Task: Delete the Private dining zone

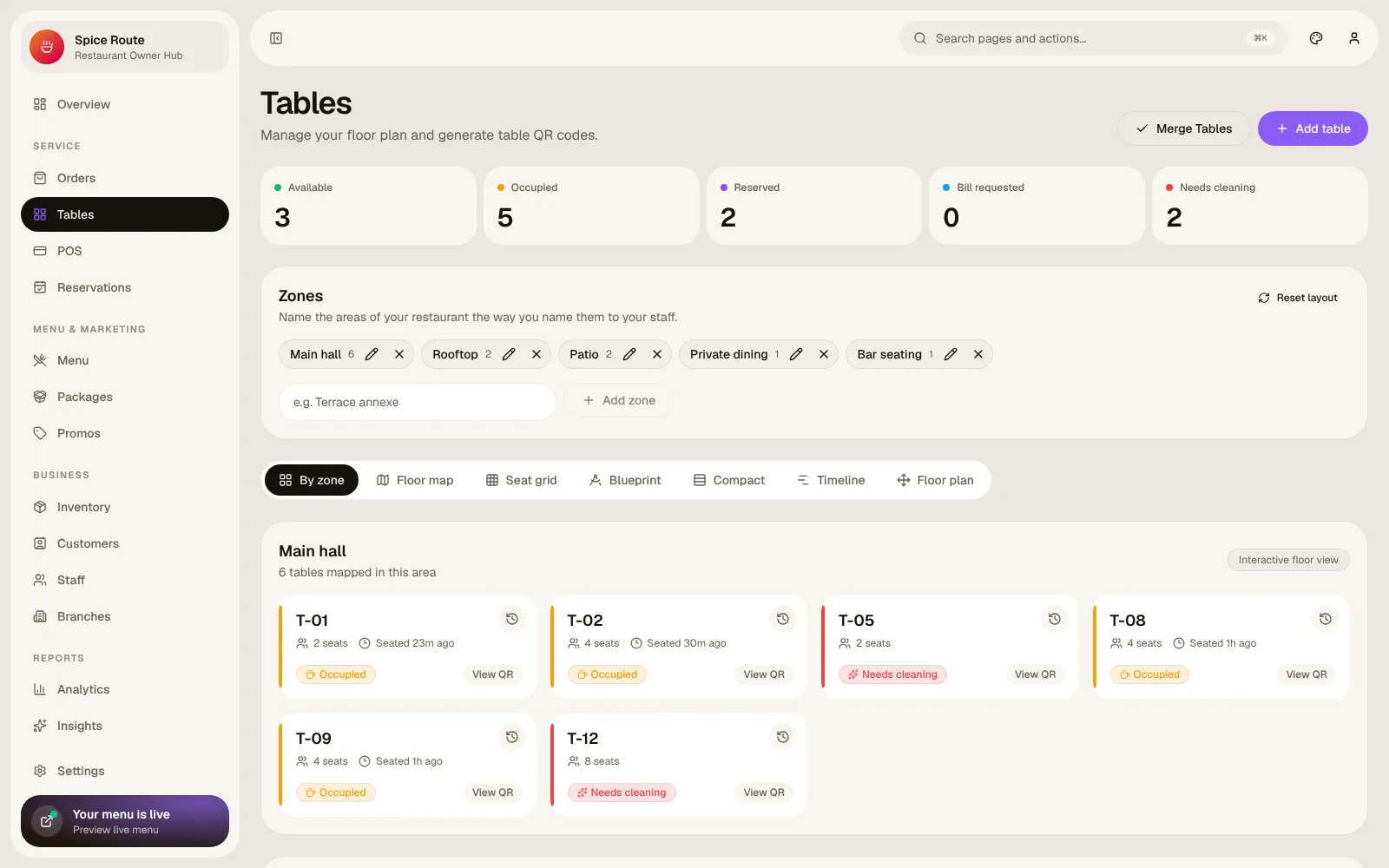Action: (x=824, y=354)
